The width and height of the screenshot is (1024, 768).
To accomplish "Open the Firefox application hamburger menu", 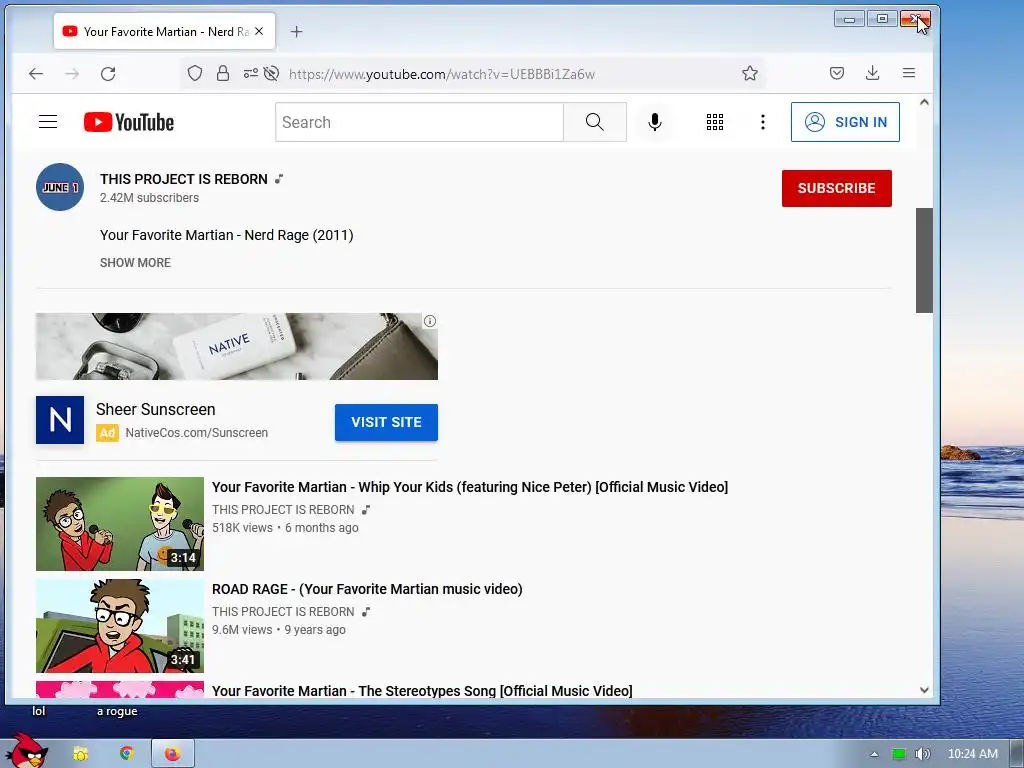I will pos(909,73).
